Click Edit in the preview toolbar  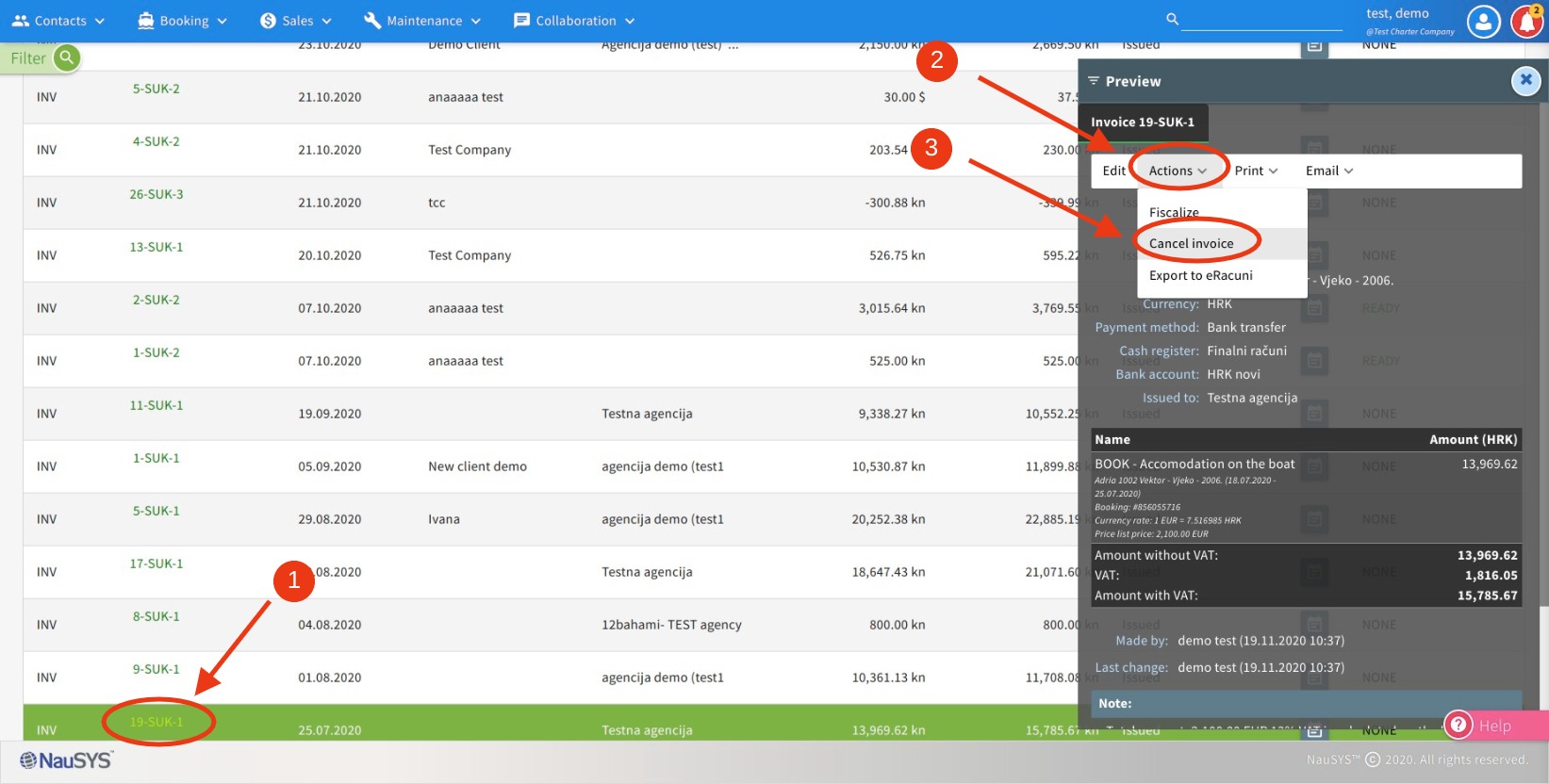click(x=1113, y=171)
